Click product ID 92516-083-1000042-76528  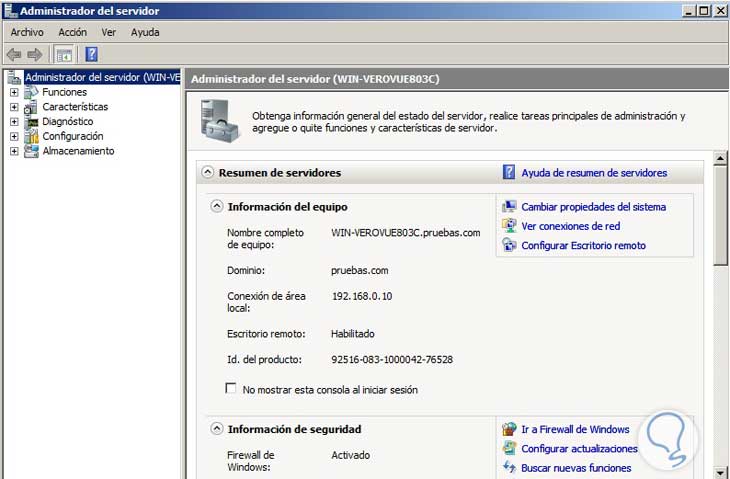[x=392, y=359]
